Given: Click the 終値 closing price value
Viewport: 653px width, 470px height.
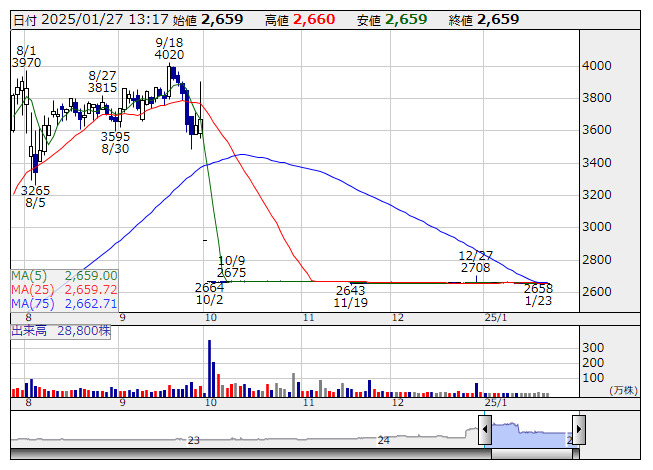Looking at the screenshot, I should point(497,19).
